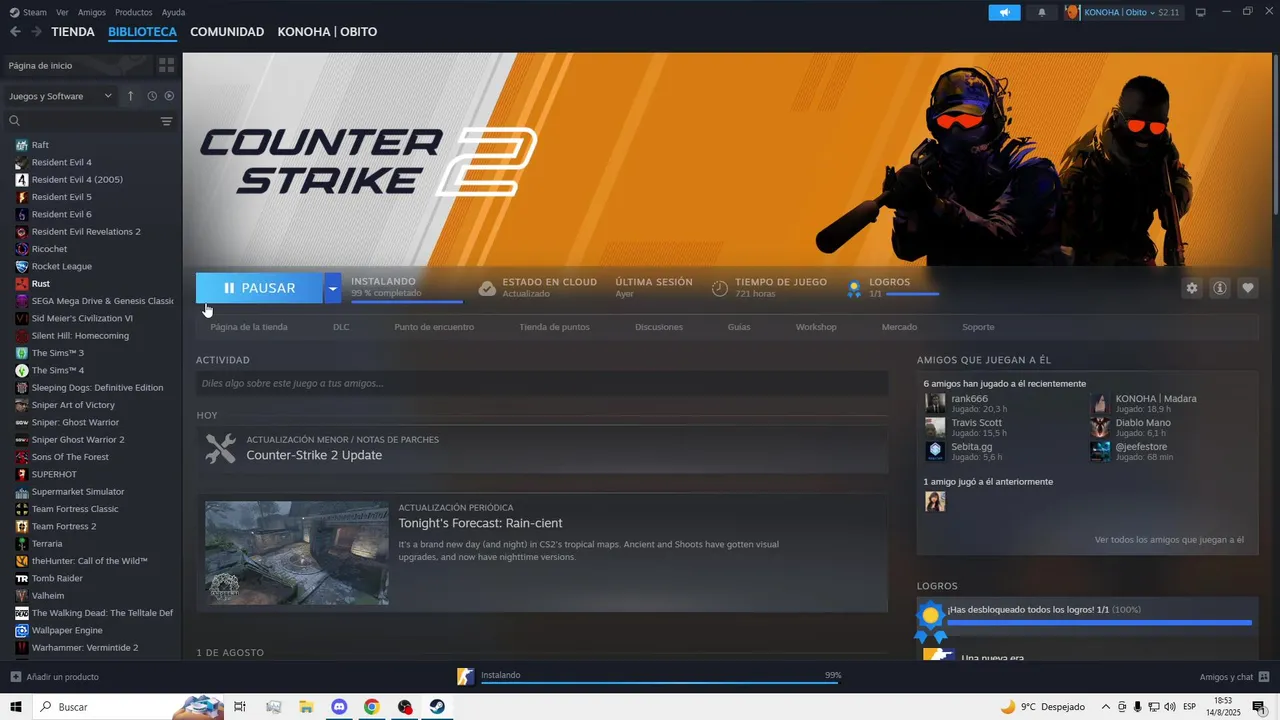1280x720 pixels.
Task: Click the Pausar download button
Action: (x=260, y=288)
